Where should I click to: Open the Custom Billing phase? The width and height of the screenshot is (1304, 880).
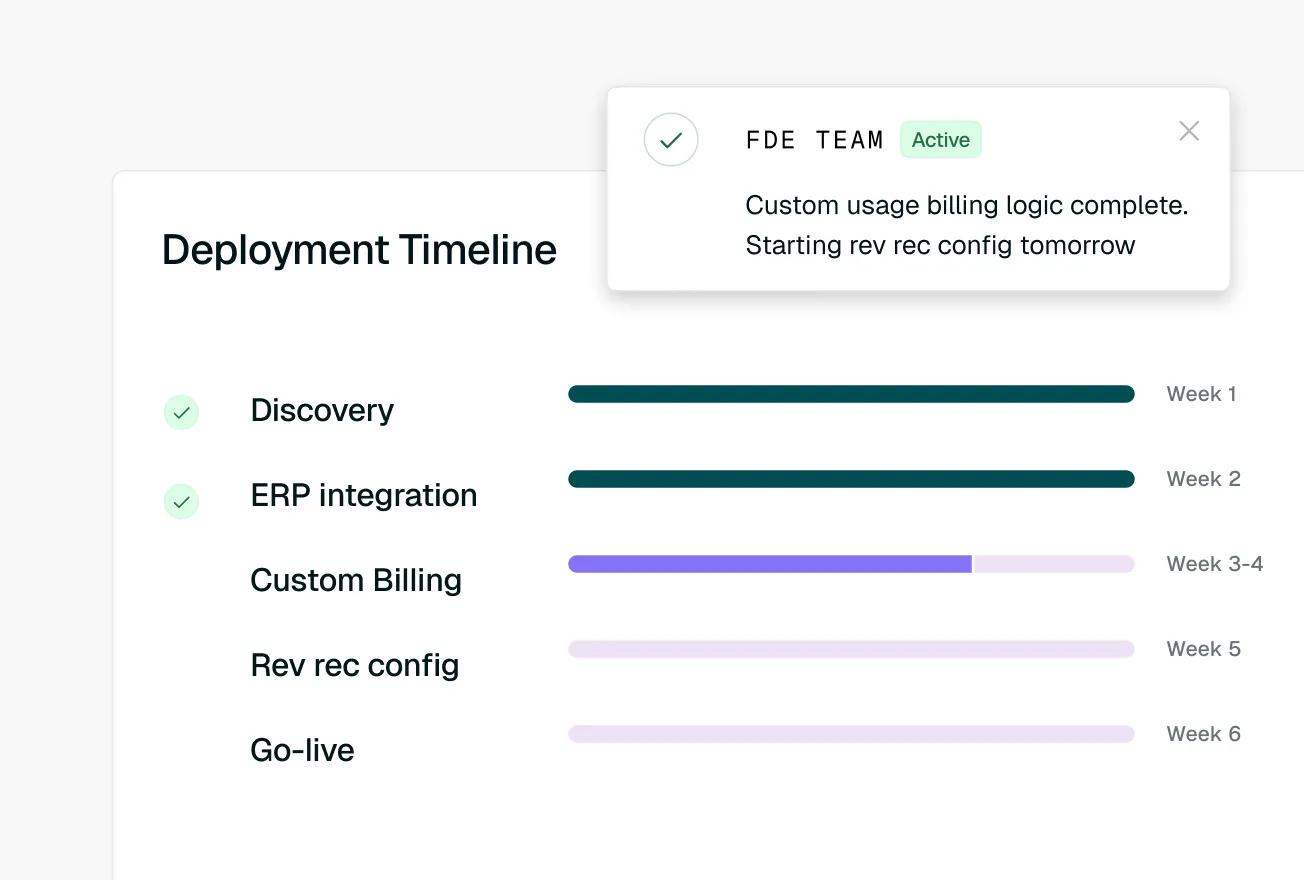click(x=356, y=580)
